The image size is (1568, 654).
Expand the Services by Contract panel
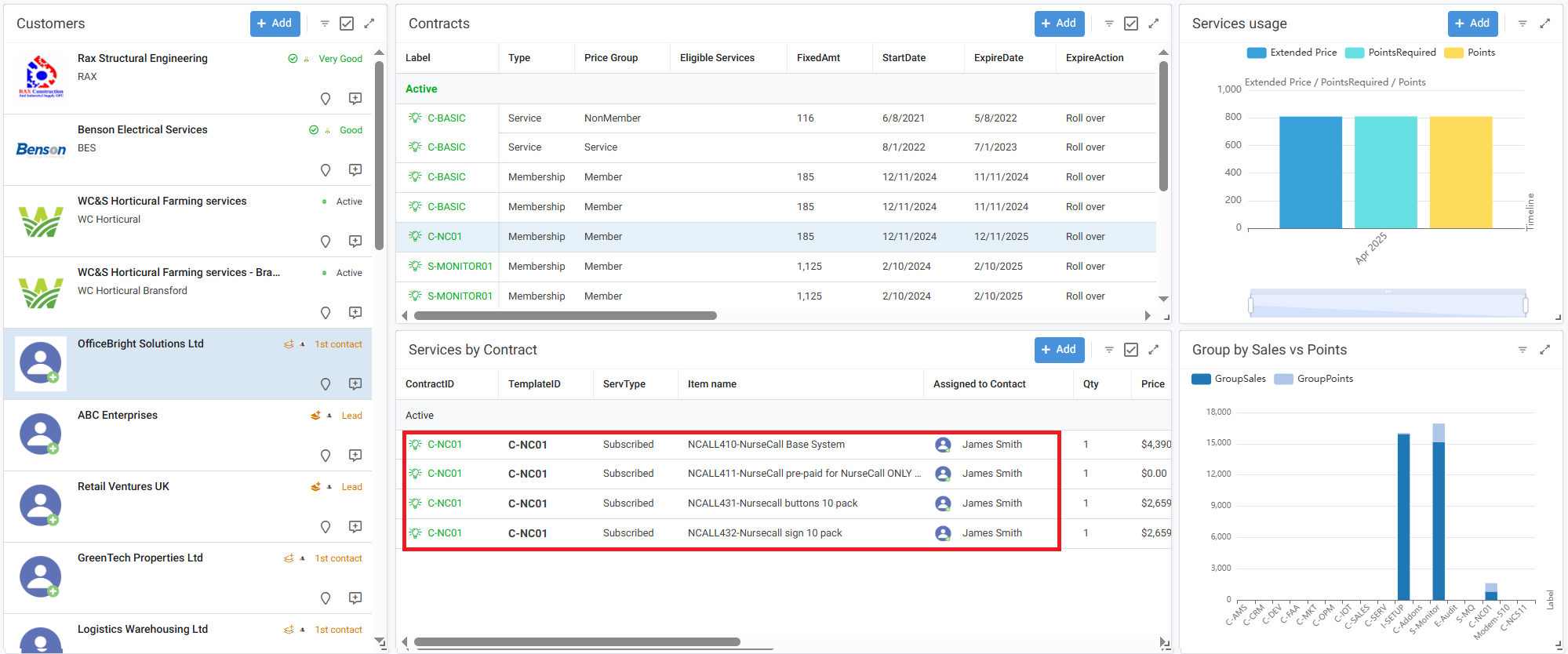(1154, 350)
